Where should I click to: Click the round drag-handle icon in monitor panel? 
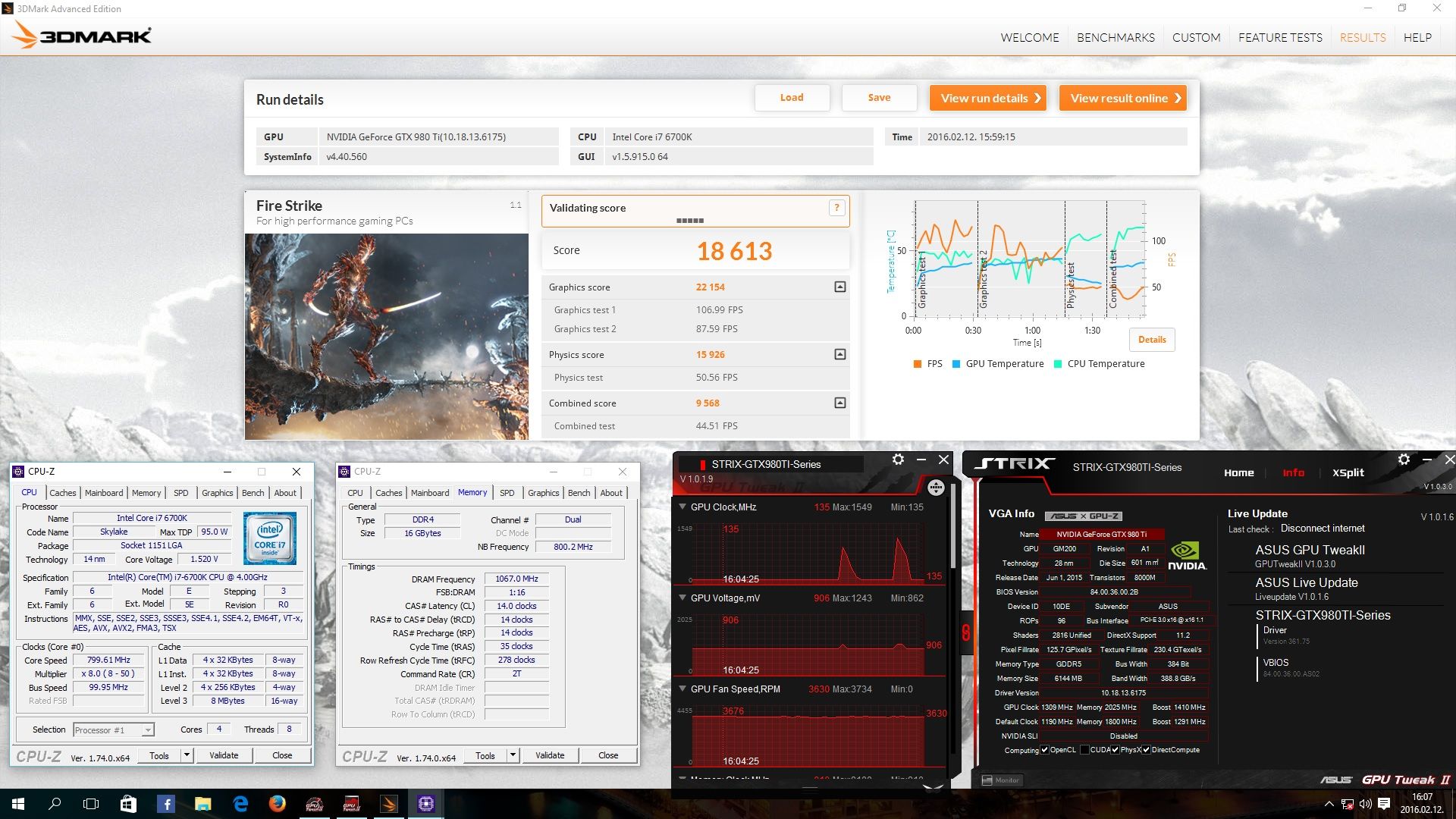tap(936, 488)
